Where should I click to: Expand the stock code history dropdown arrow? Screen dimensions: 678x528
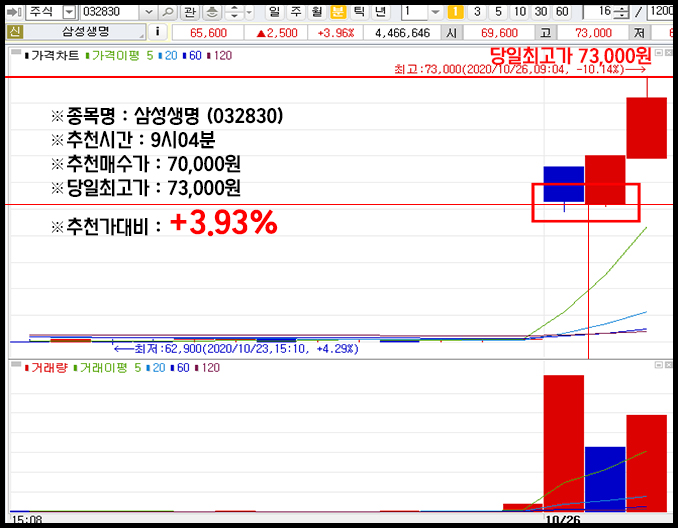148,12
